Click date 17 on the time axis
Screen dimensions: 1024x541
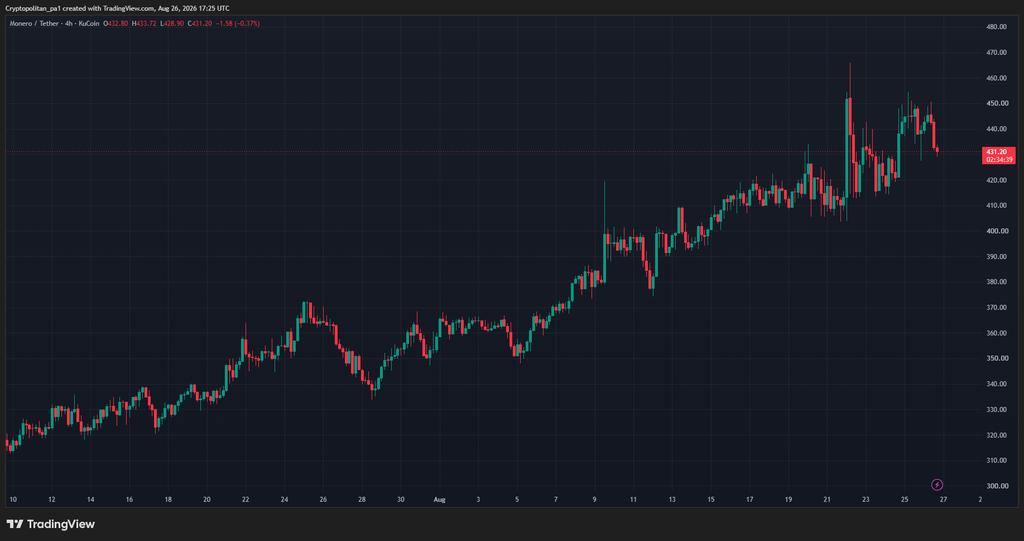click(750, 499)
